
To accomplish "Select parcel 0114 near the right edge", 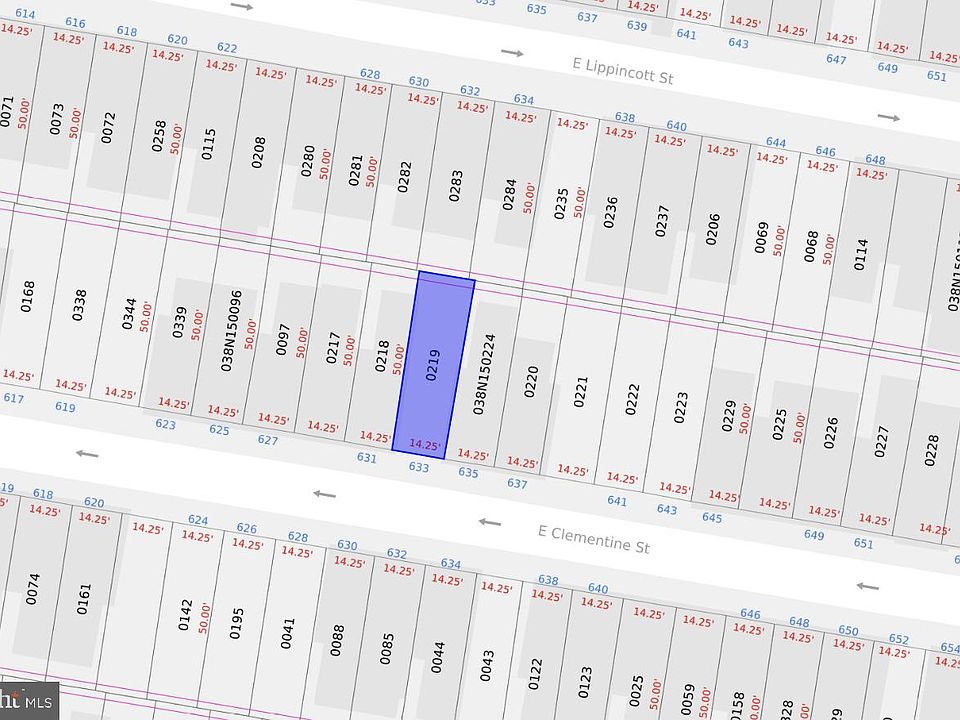I will pyautogui.click(x=861, y=255).
